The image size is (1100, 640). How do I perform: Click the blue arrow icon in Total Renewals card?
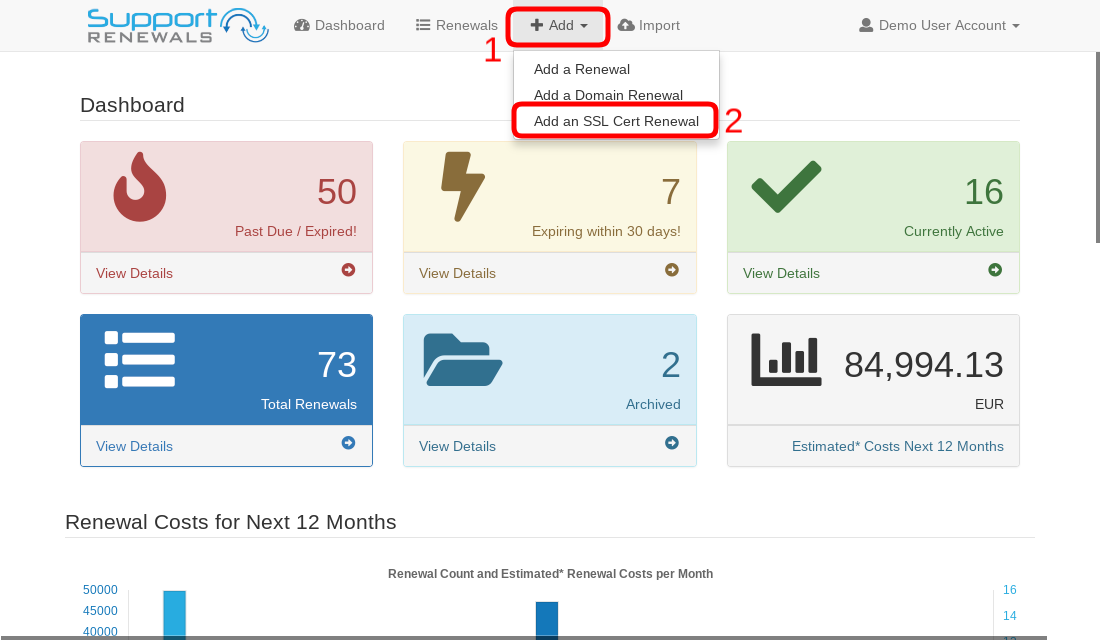click(348, 443)
